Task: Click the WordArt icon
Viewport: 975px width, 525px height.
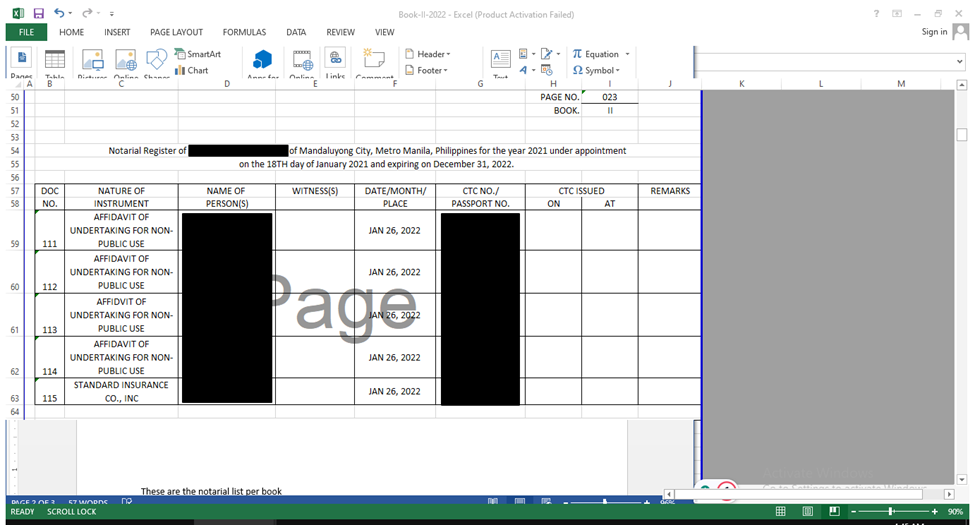Action: (x=524, y=70)
